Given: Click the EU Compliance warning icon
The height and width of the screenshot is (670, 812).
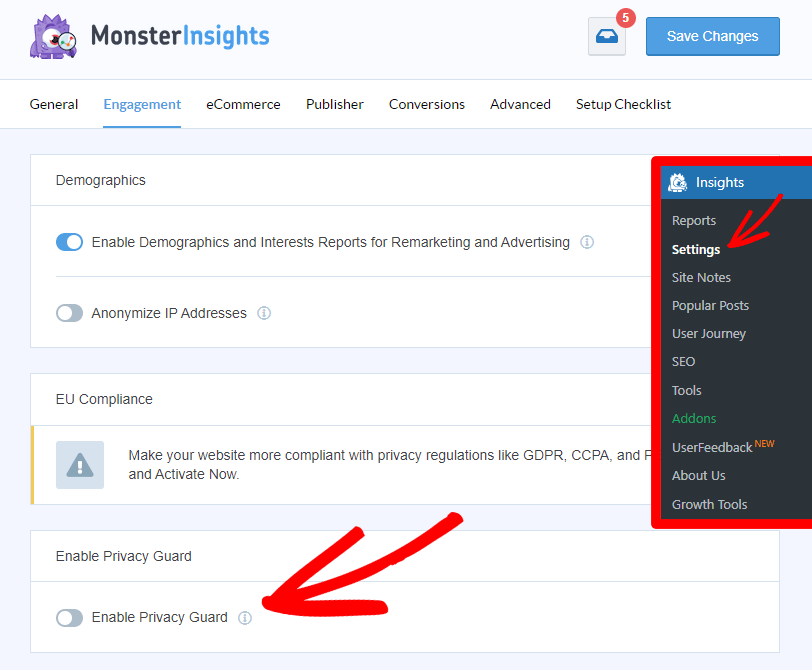Looking at the screenshot, I should 79,464.
